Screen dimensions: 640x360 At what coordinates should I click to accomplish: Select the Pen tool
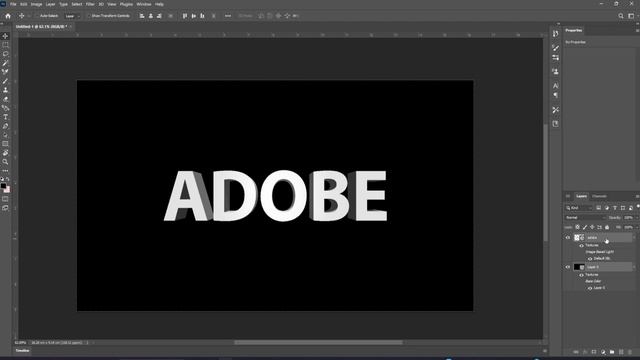click(5, 126)
